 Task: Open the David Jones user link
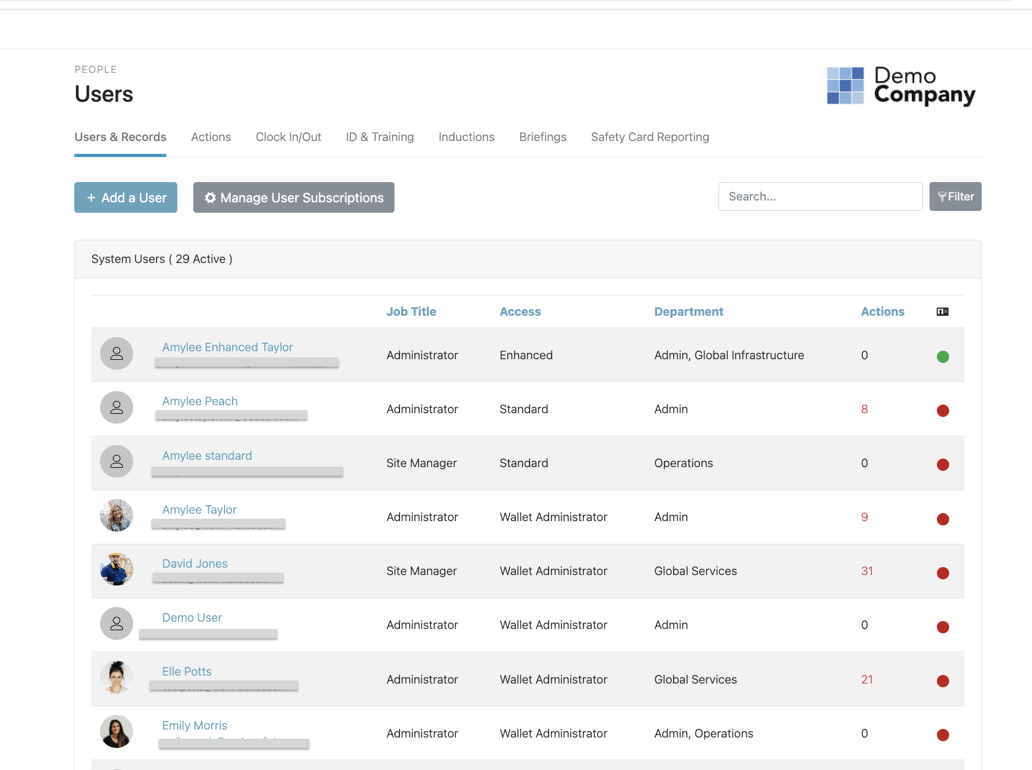click(195, 563)
